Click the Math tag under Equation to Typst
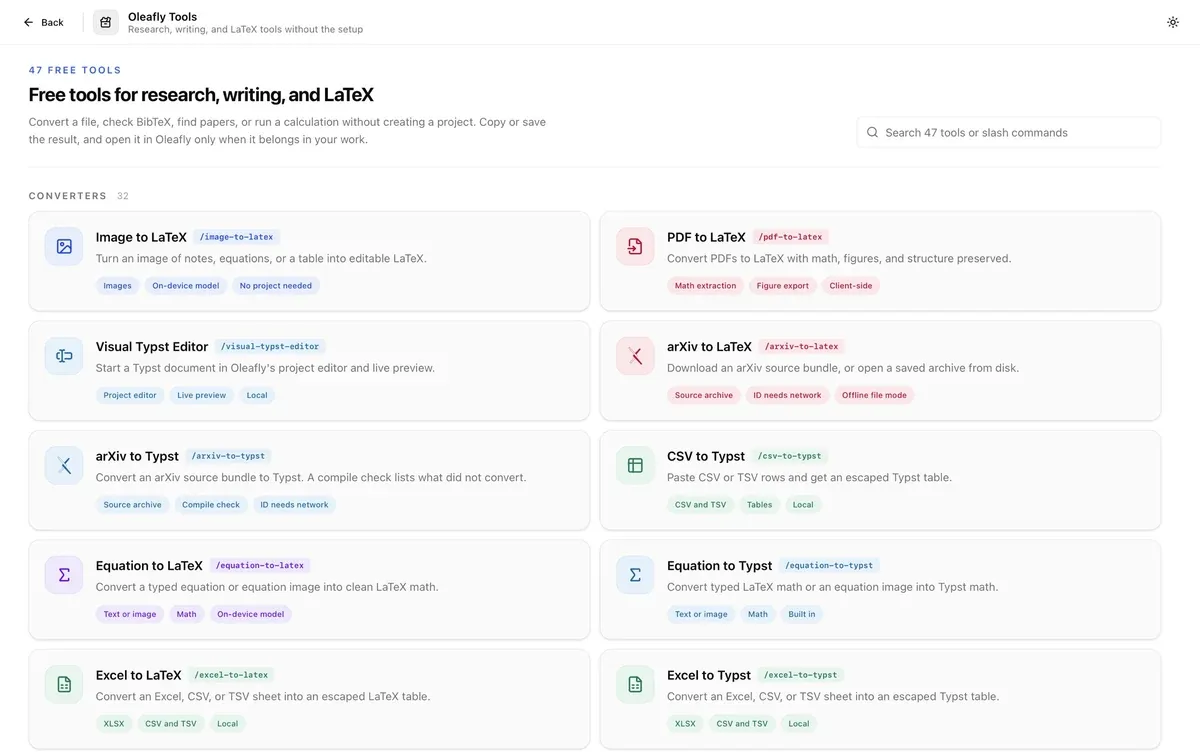1200x753 pixels. [x=758, y=614]
